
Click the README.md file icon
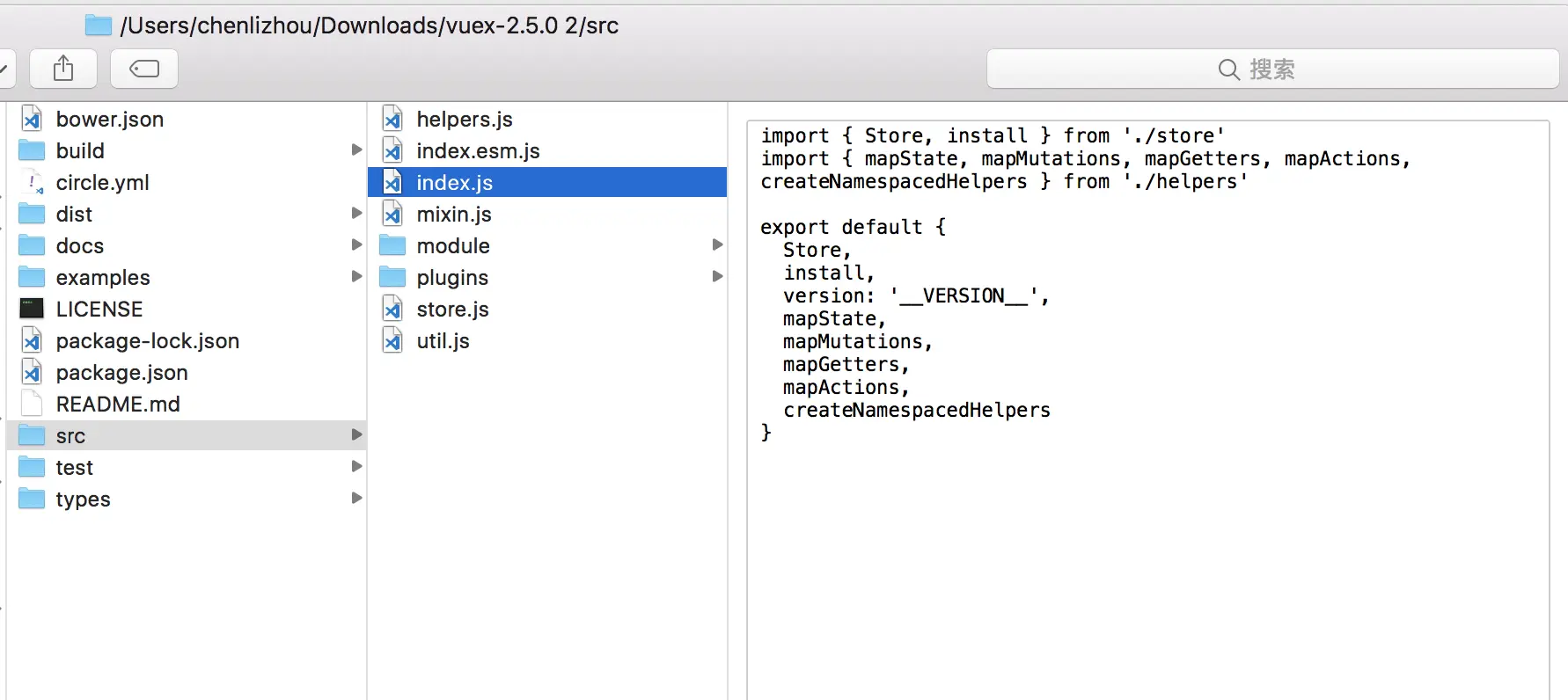(x=32, y=404)
